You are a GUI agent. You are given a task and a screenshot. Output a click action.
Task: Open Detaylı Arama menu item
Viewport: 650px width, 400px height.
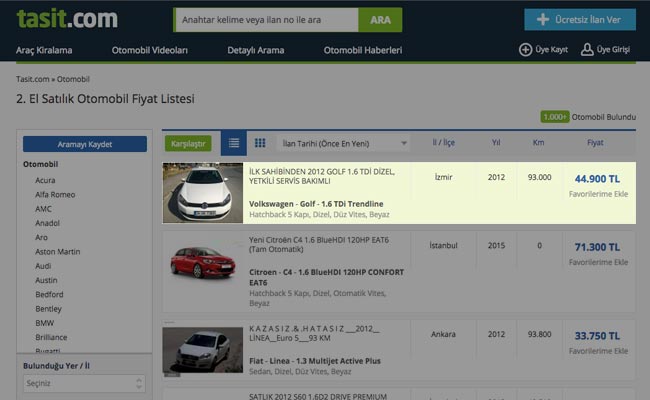pos(256,50)
